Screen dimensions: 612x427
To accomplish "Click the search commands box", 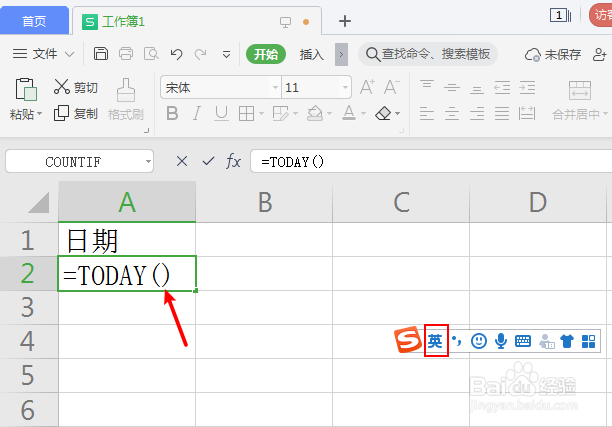I will 428,54.
